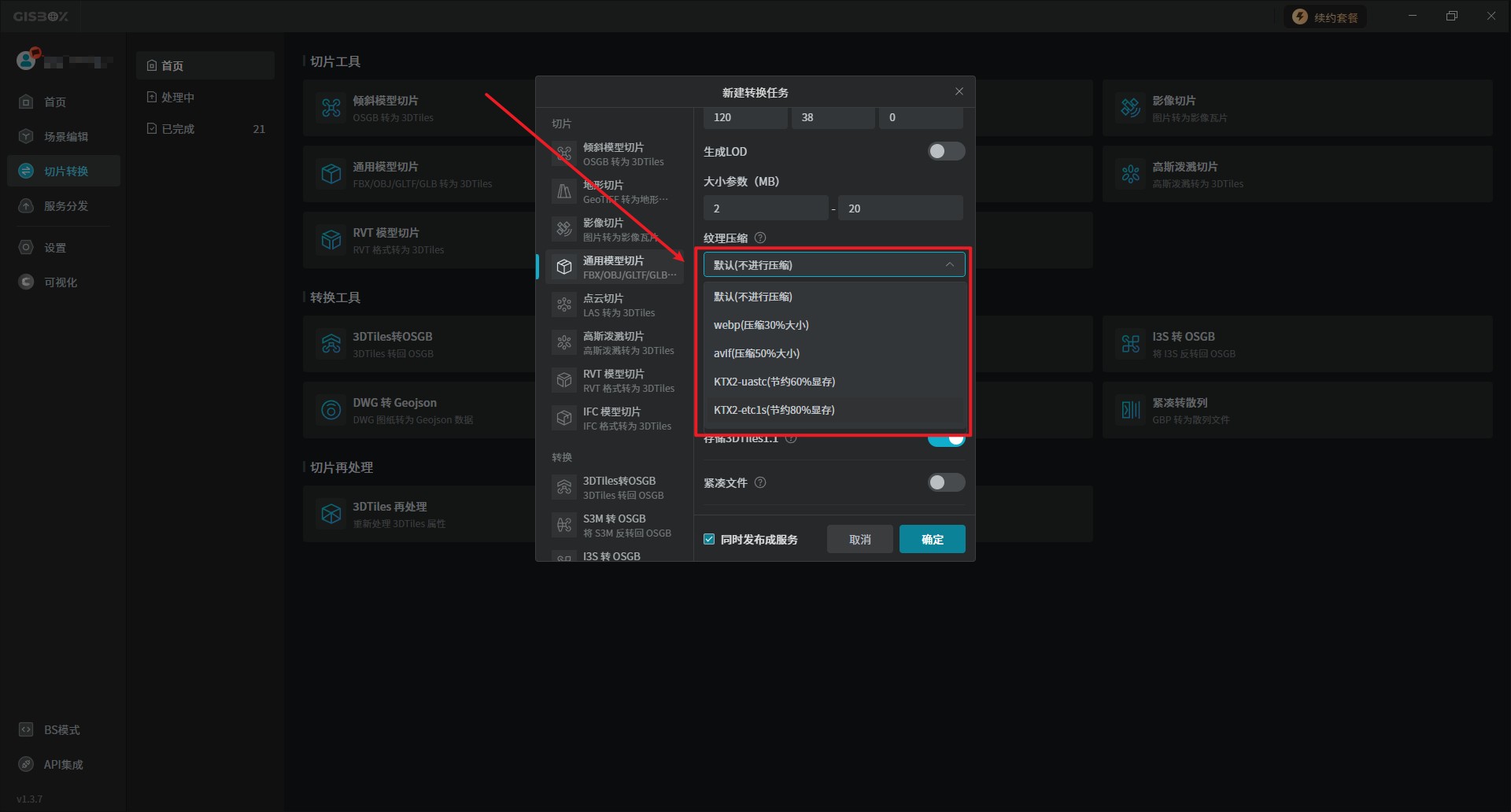Click the 取消 cancel button
1511x812 pixels.
(x=859, y=540)
